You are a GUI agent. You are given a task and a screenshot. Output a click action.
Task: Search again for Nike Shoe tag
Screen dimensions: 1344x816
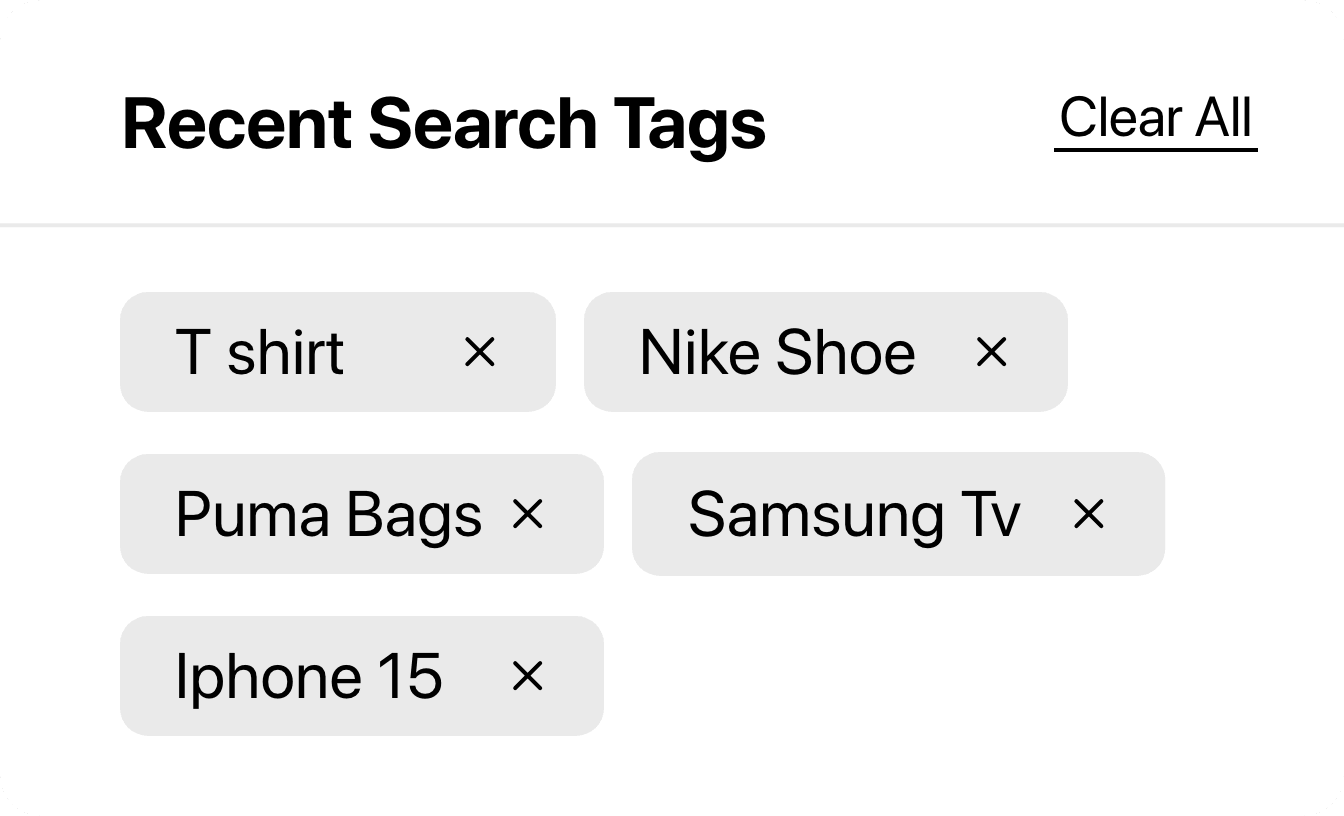pyautogui.click(x=777, y=353)
